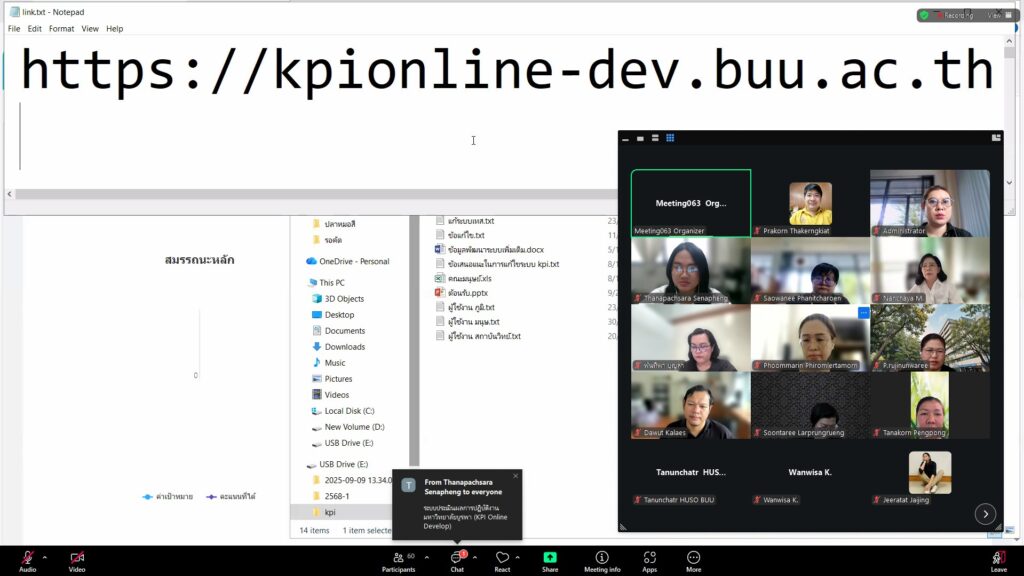This screenshot has width=1024, height=576.
Task: Dismiss the chat notification popup
Action: coord(516,476)
